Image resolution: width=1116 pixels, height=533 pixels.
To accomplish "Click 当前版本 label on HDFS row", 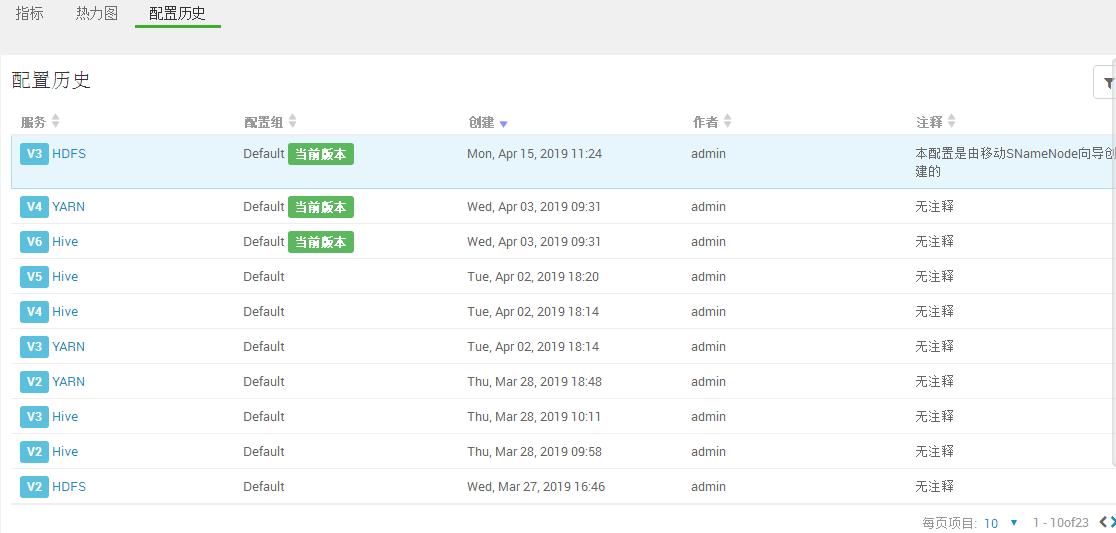I will pos(320,154).
